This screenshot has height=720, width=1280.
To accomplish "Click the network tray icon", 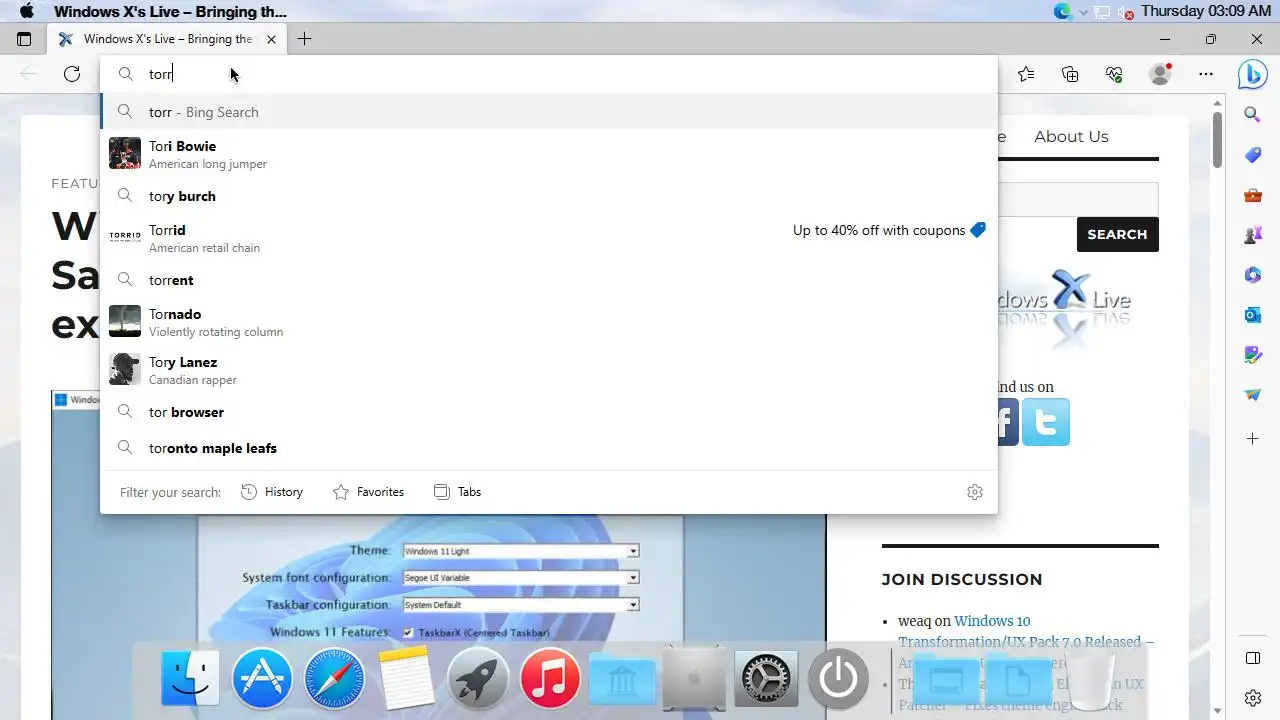I will pyautogui.click(x=1103, y=12).
